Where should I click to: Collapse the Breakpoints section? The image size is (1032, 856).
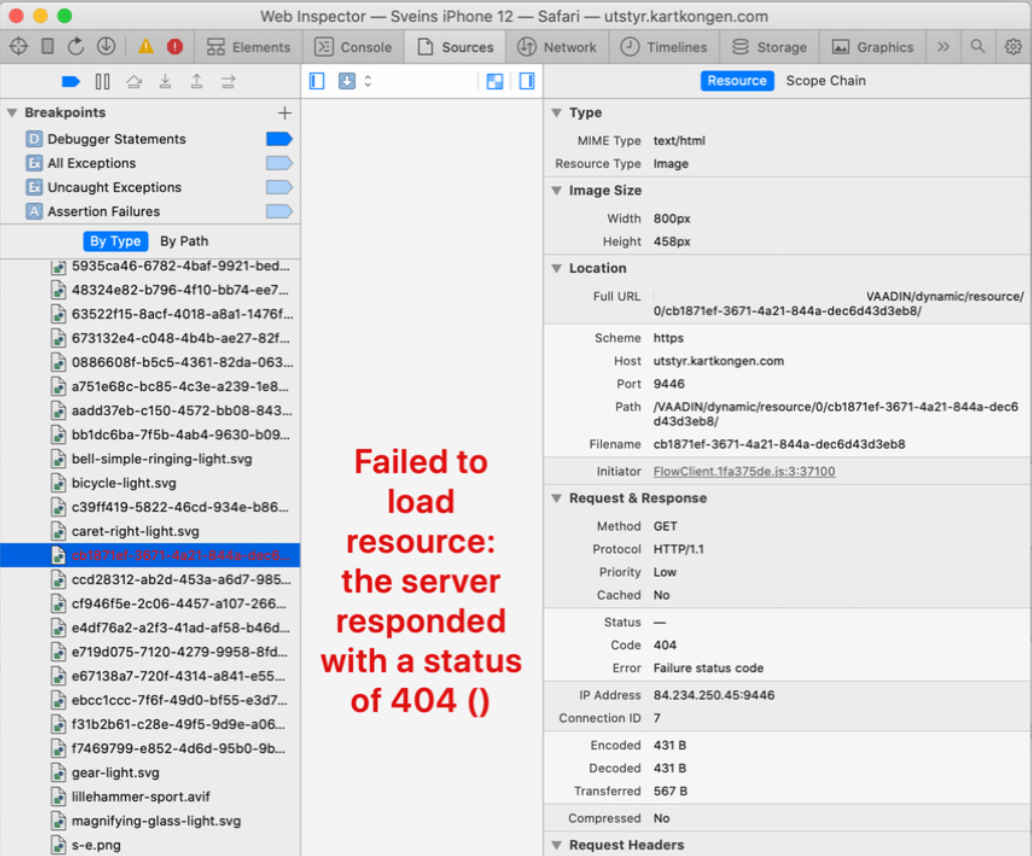(x=11, y=113)
